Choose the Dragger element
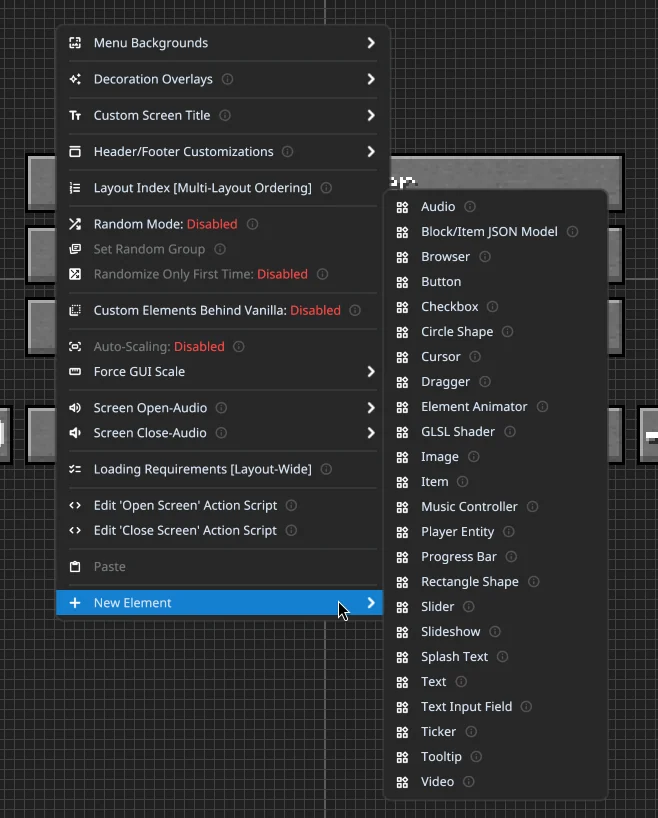The width and height of the screenshot is (658, 818). [496, 382]
